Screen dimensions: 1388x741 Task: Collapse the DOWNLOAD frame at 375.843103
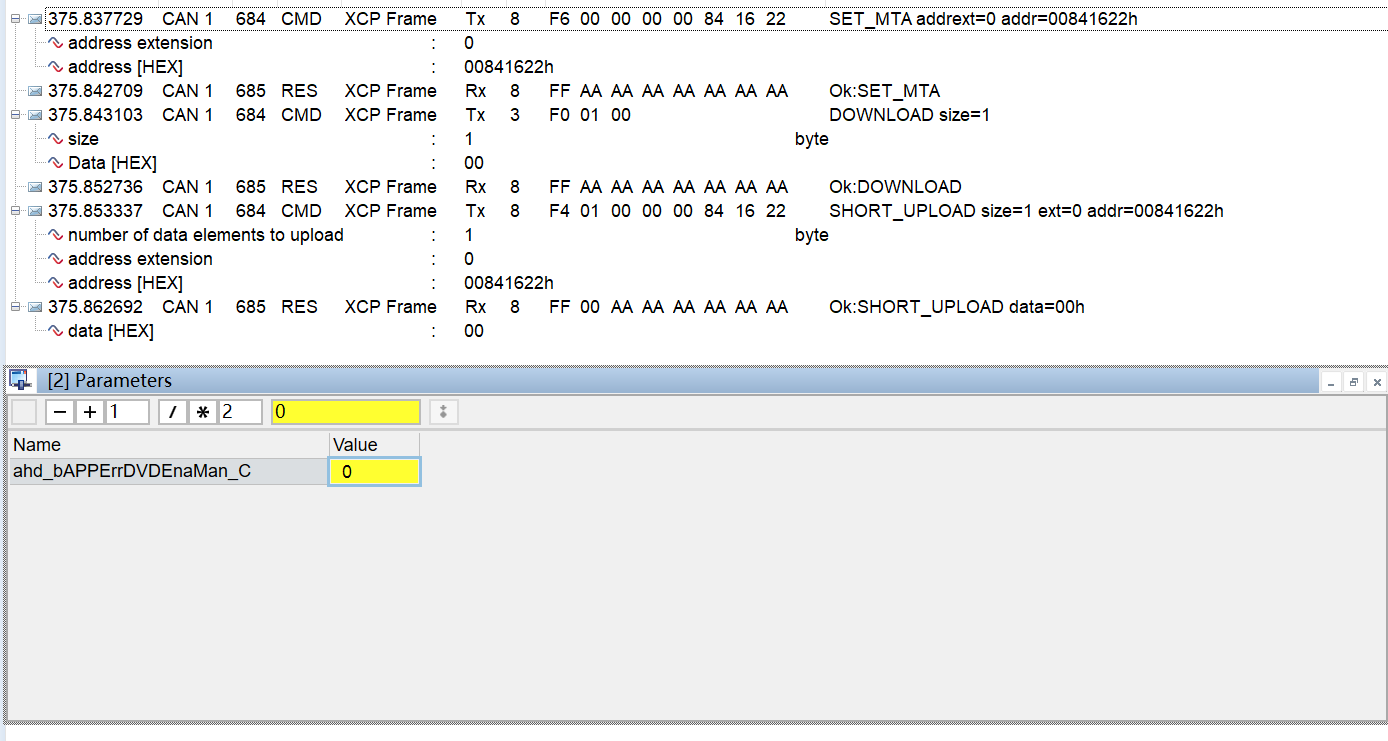tap(15, 115)
